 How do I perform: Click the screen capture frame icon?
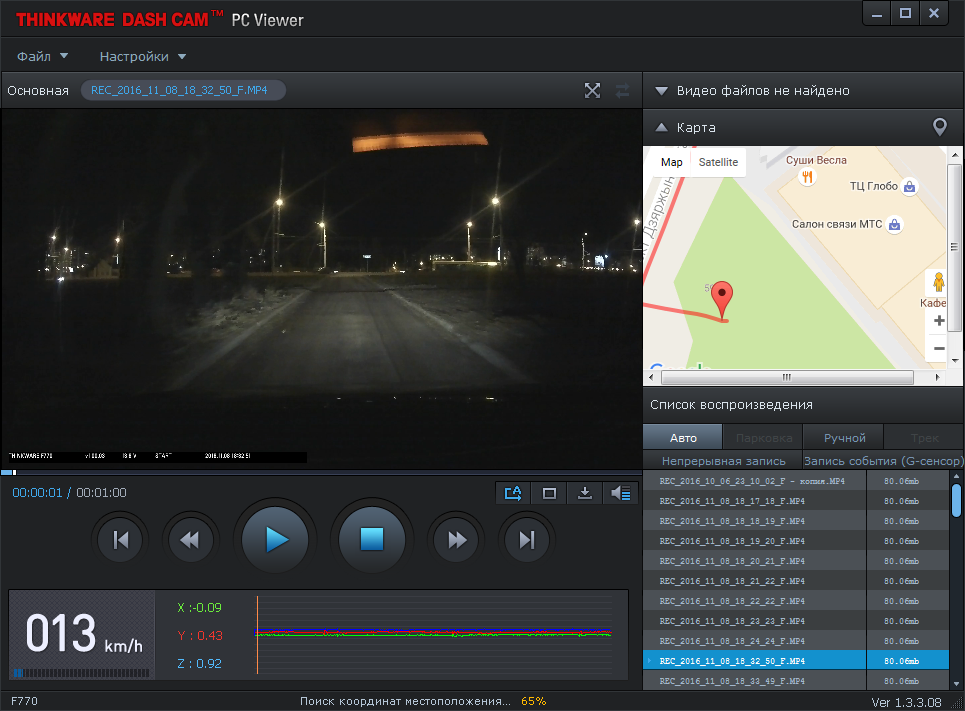pyautogui.click(x=549, y=493)
